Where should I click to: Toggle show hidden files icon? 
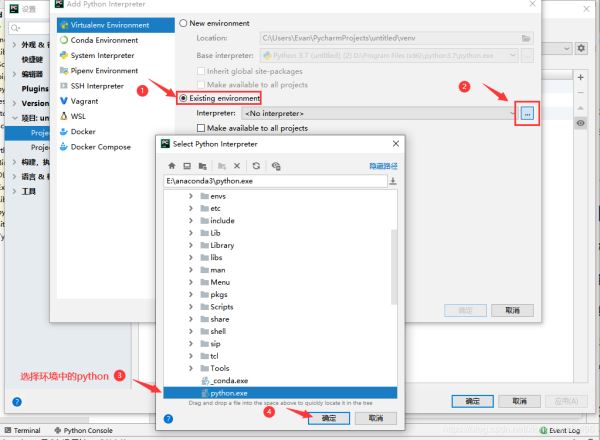(x=276, y=166)
